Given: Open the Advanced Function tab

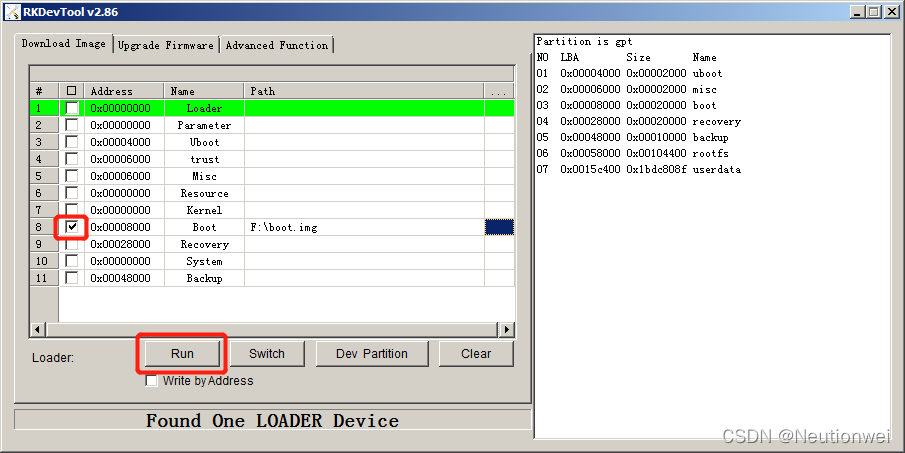Looking at the screenshot, I should 276,46.
